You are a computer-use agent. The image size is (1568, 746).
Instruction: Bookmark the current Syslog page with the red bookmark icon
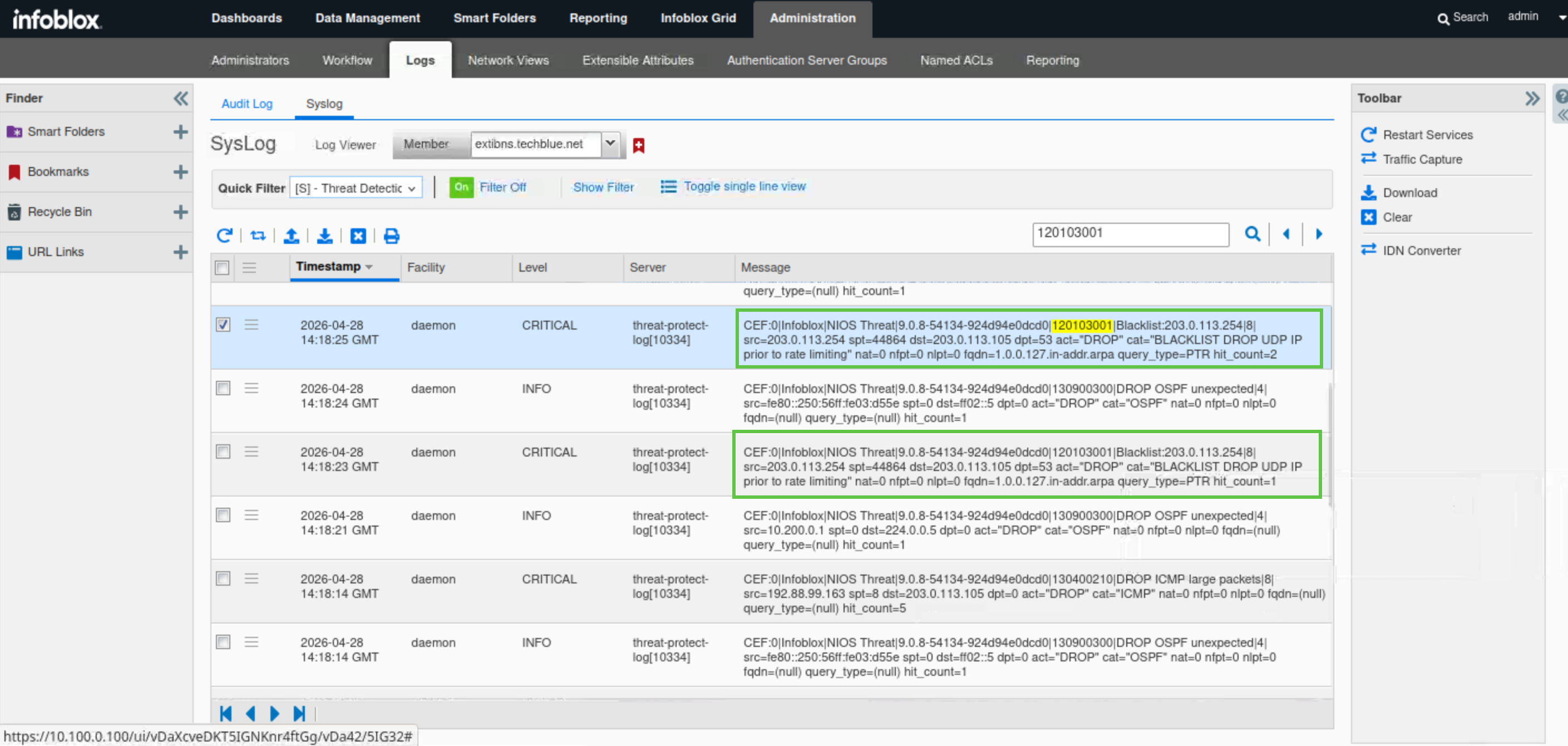coord(639,145)
